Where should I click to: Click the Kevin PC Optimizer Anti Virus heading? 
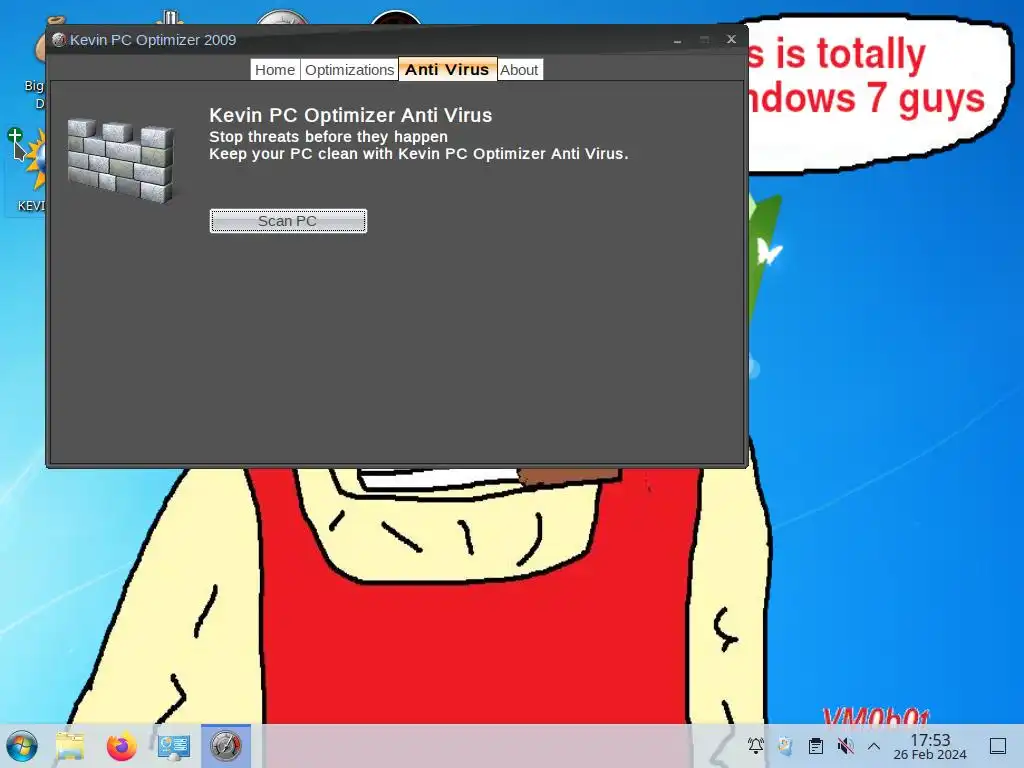click(x=351, y=115)
